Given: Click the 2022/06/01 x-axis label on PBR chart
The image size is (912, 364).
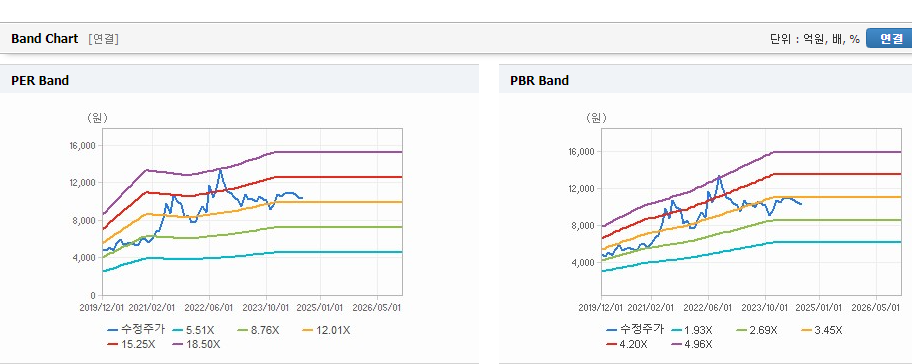Looking at the screenshot, I should tap(708, 308).
